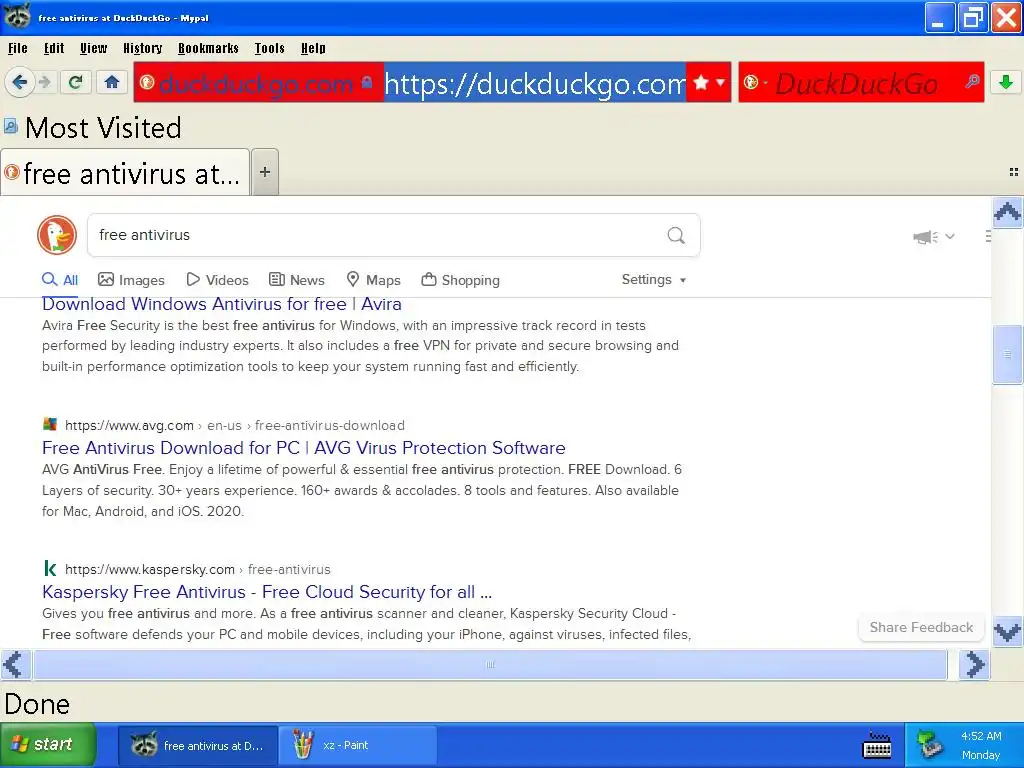Click the horizontal scrollbar thumb
This screenshot has height=768, width=1024.
tap(490, 665)
